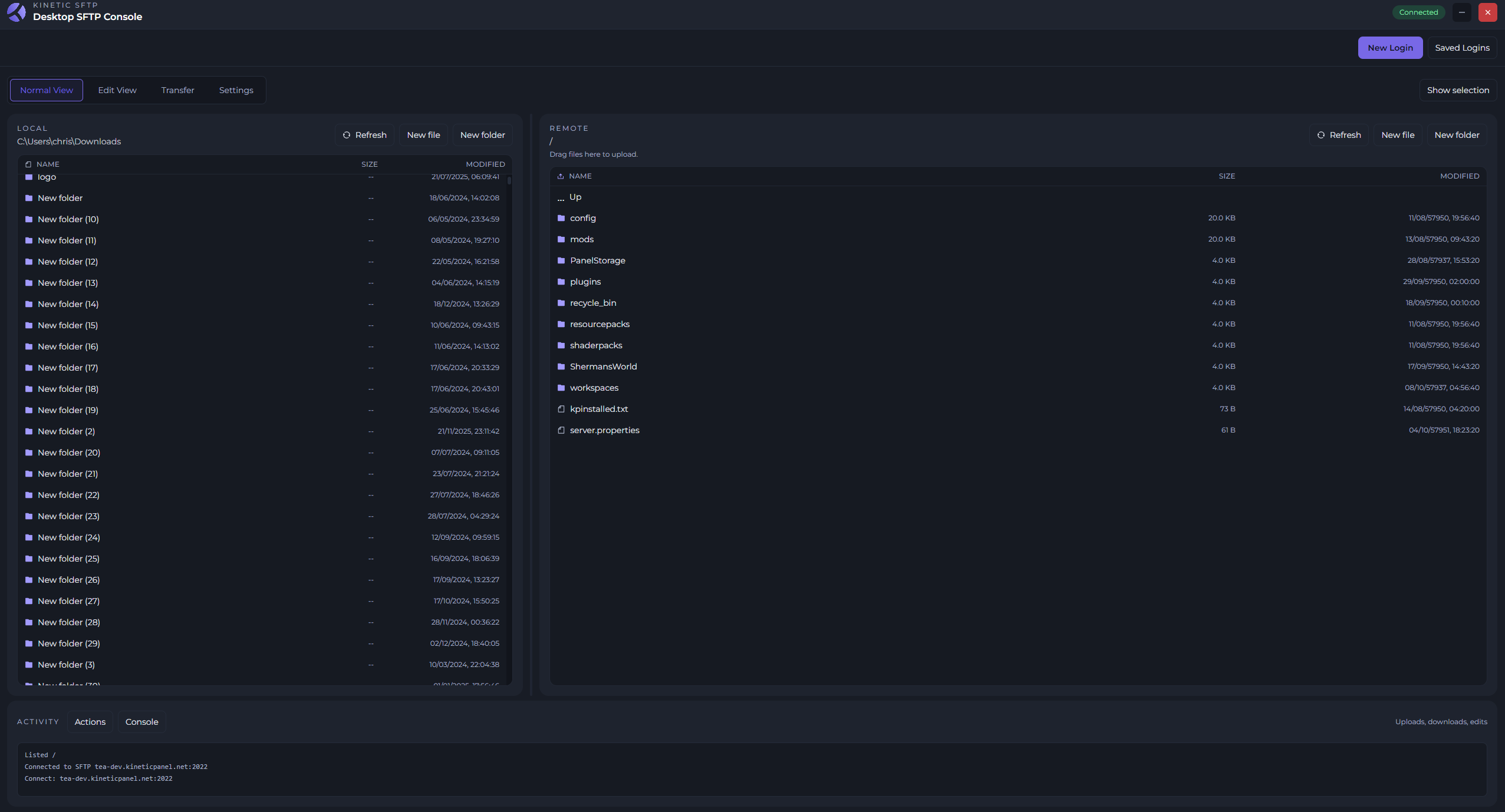
Task: Click the ShermansWorld folder icon
Action: 561,367
